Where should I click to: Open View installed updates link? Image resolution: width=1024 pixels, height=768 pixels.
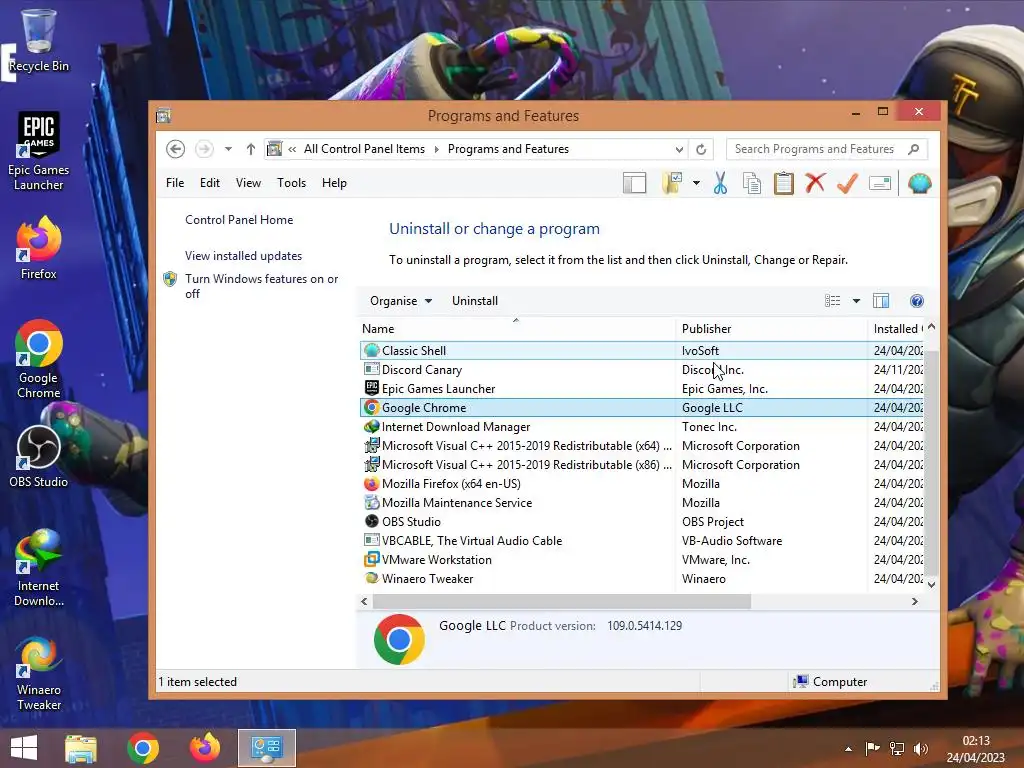tap(244, 256)
